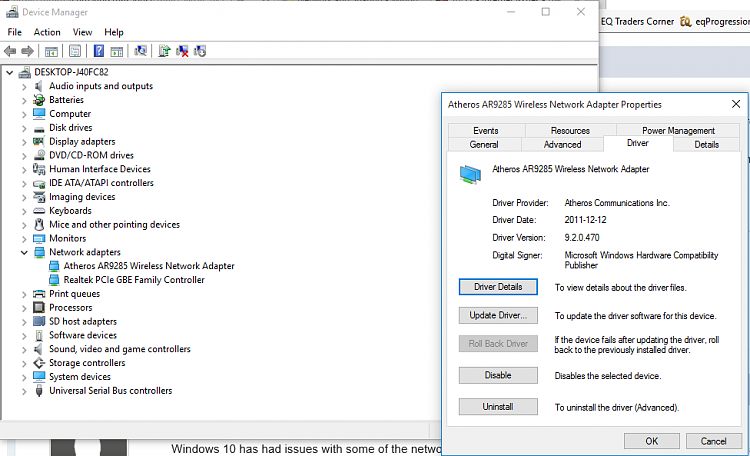Viewport: 750px width, 456px height.
Task: Switch to the Details tab
Action: [706, 145]
